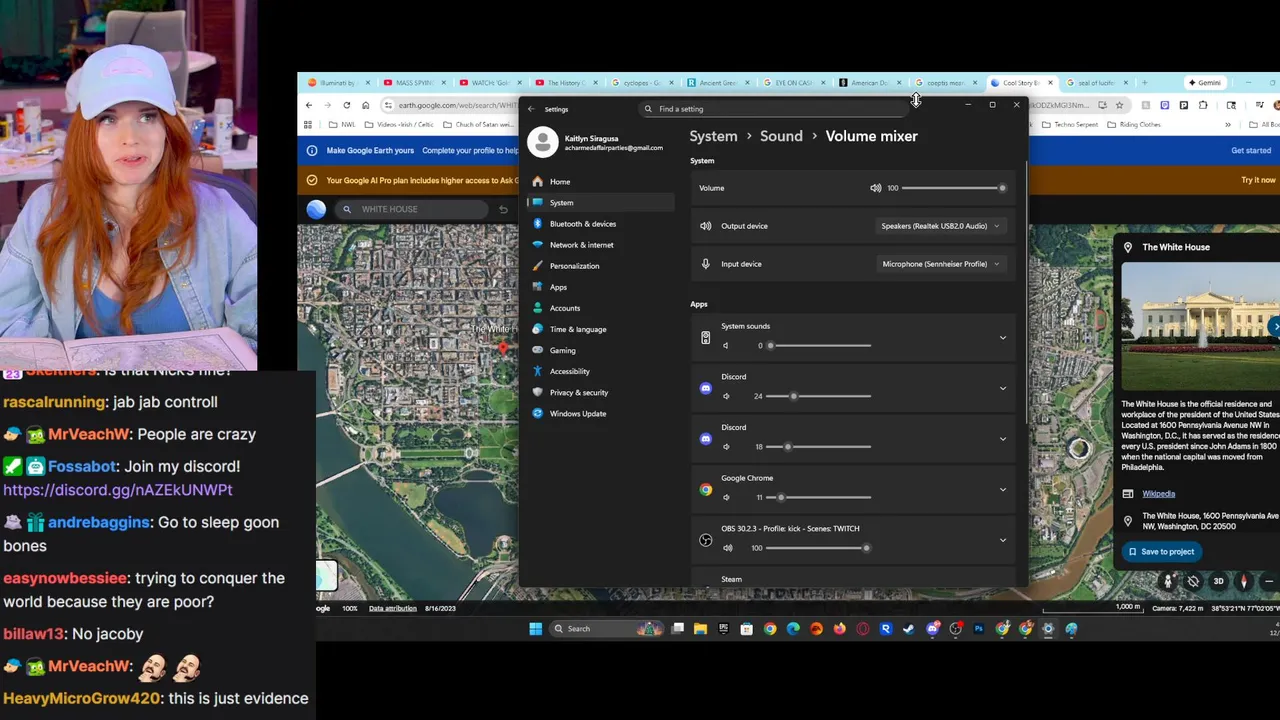Viewport: 1280px width, 720px height.
Task: Go back in Chrome browser
Action: (x=309, y=105)
